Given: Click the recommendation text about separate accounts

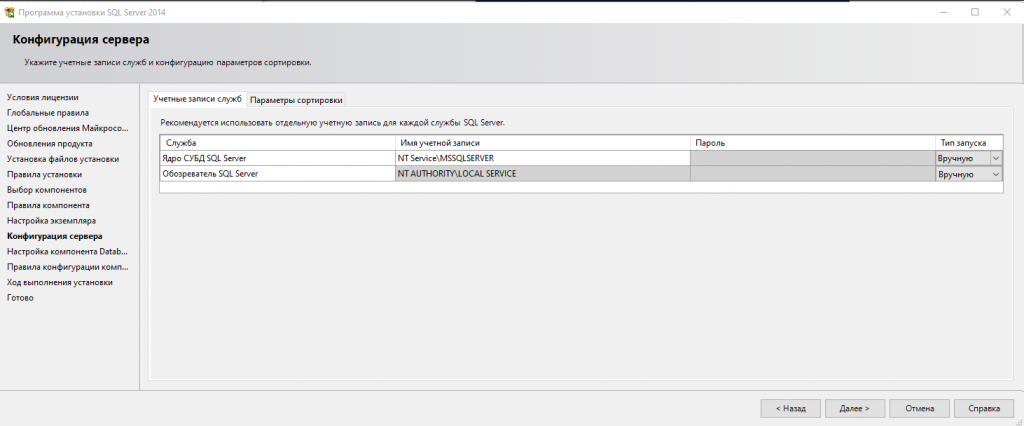Looking at the screenshot, I should (x=332, y=122).
